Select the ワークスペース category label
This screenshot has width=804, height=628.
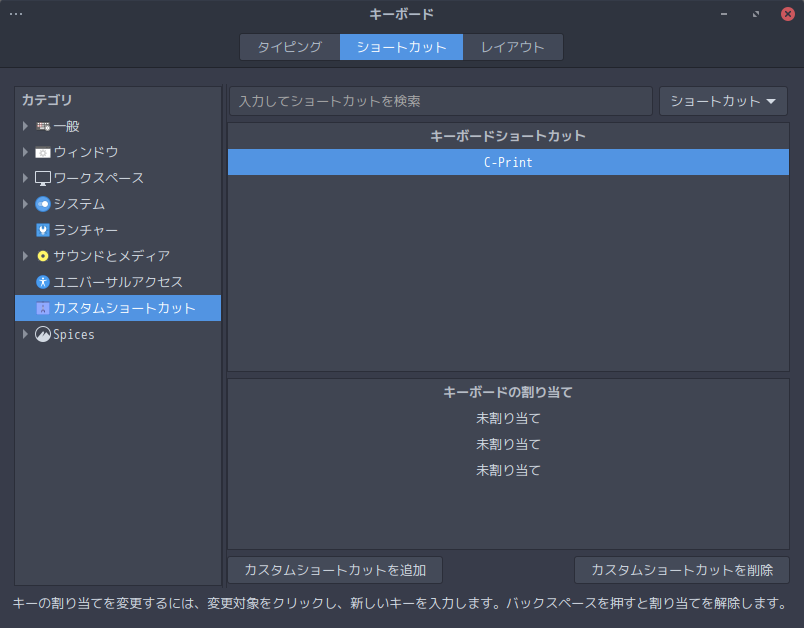[x=99, y=178]
